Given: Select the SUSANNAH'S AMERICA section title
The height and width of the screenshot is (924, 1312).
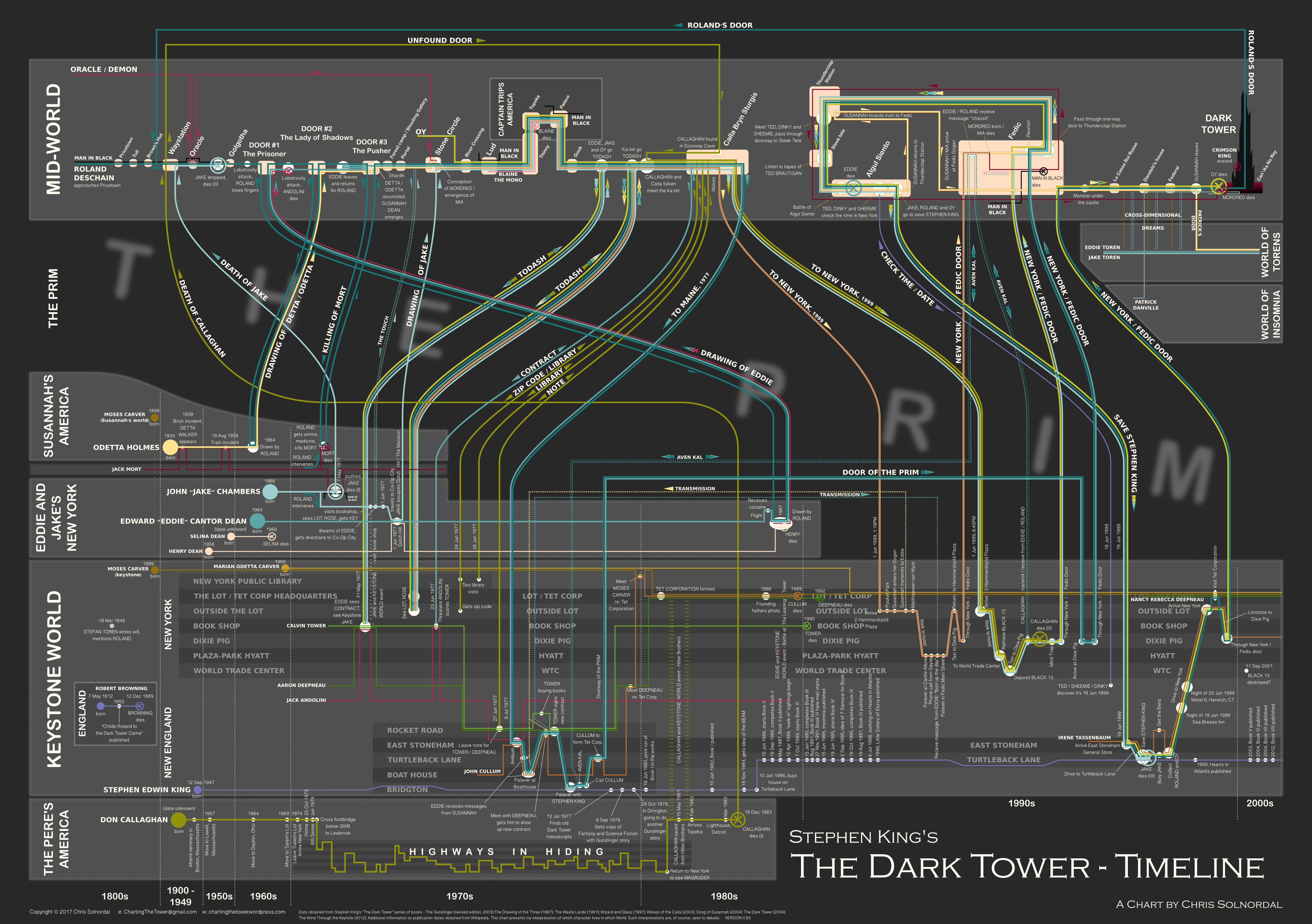Looking at the screenshot, I should pyautogui.click(x=56, y=416).
